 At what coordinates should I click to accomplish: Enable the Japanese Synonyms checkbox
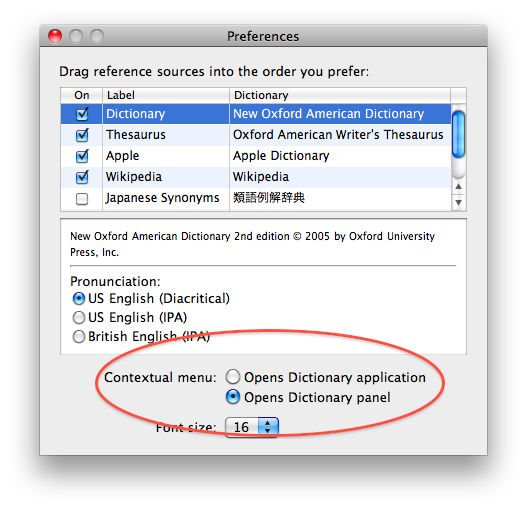coord(82,199)
